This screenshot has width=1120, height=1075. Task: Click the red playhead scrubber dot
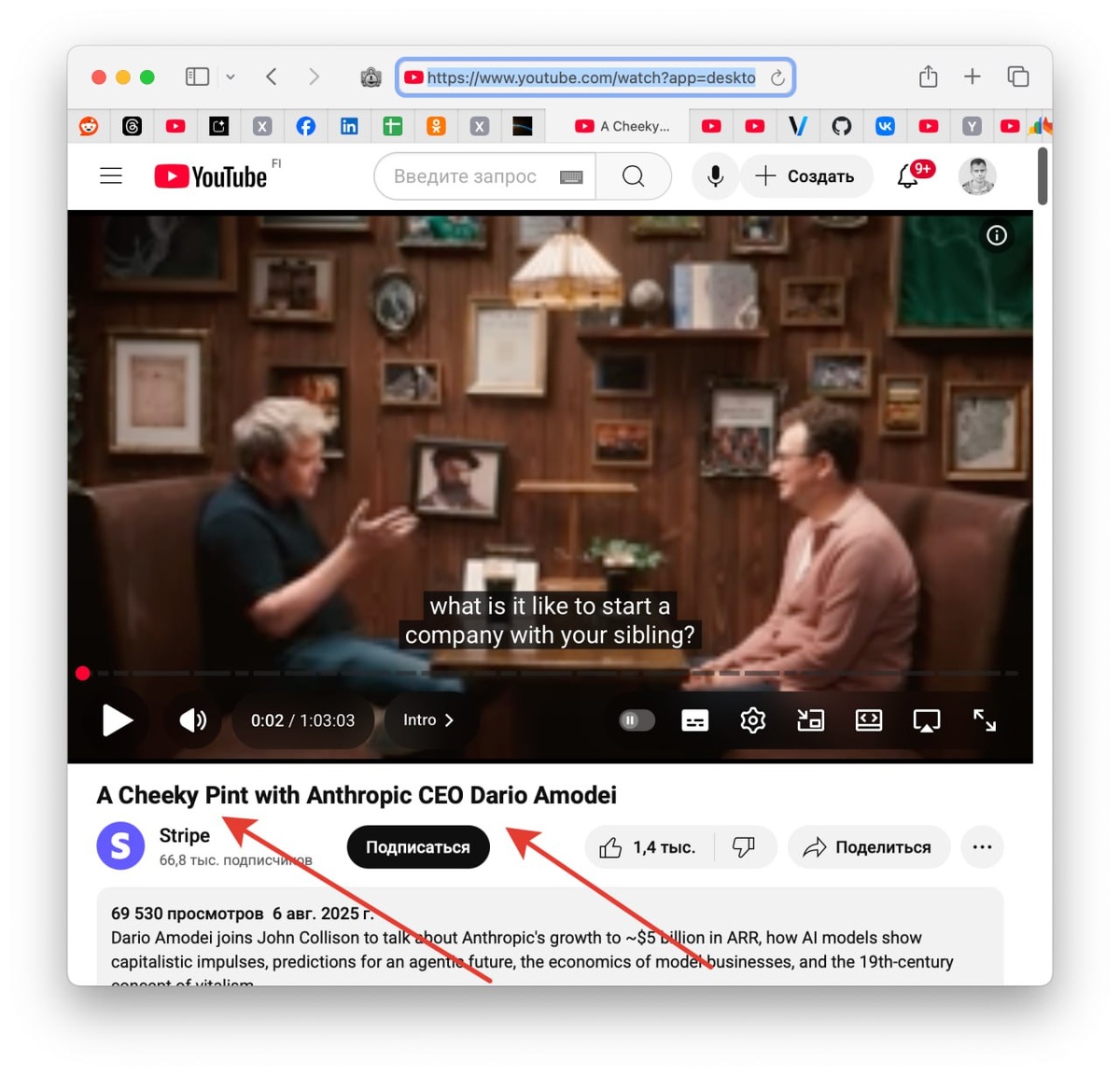click(83, 673)
